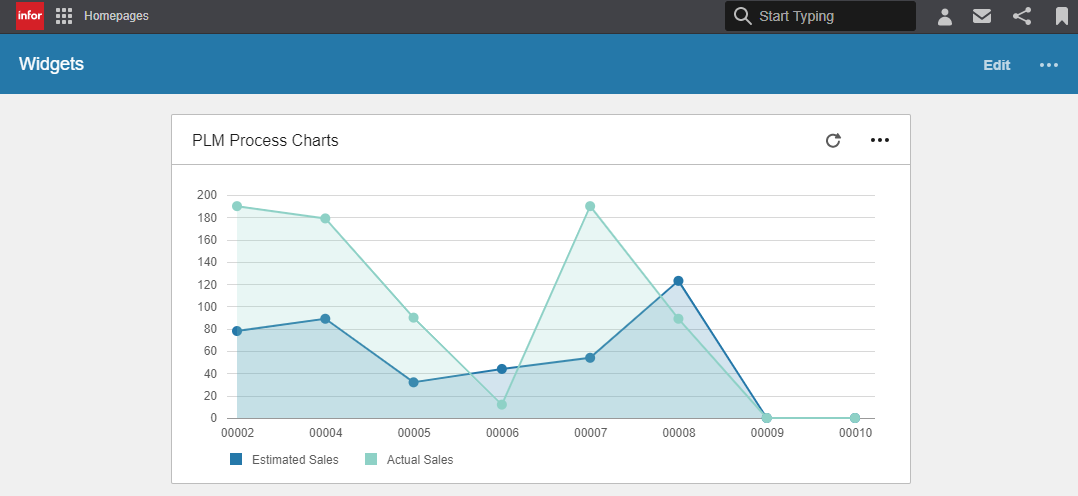Open the user profile icon
Screen dimensions: 1078x496
(x=944, y=16)
